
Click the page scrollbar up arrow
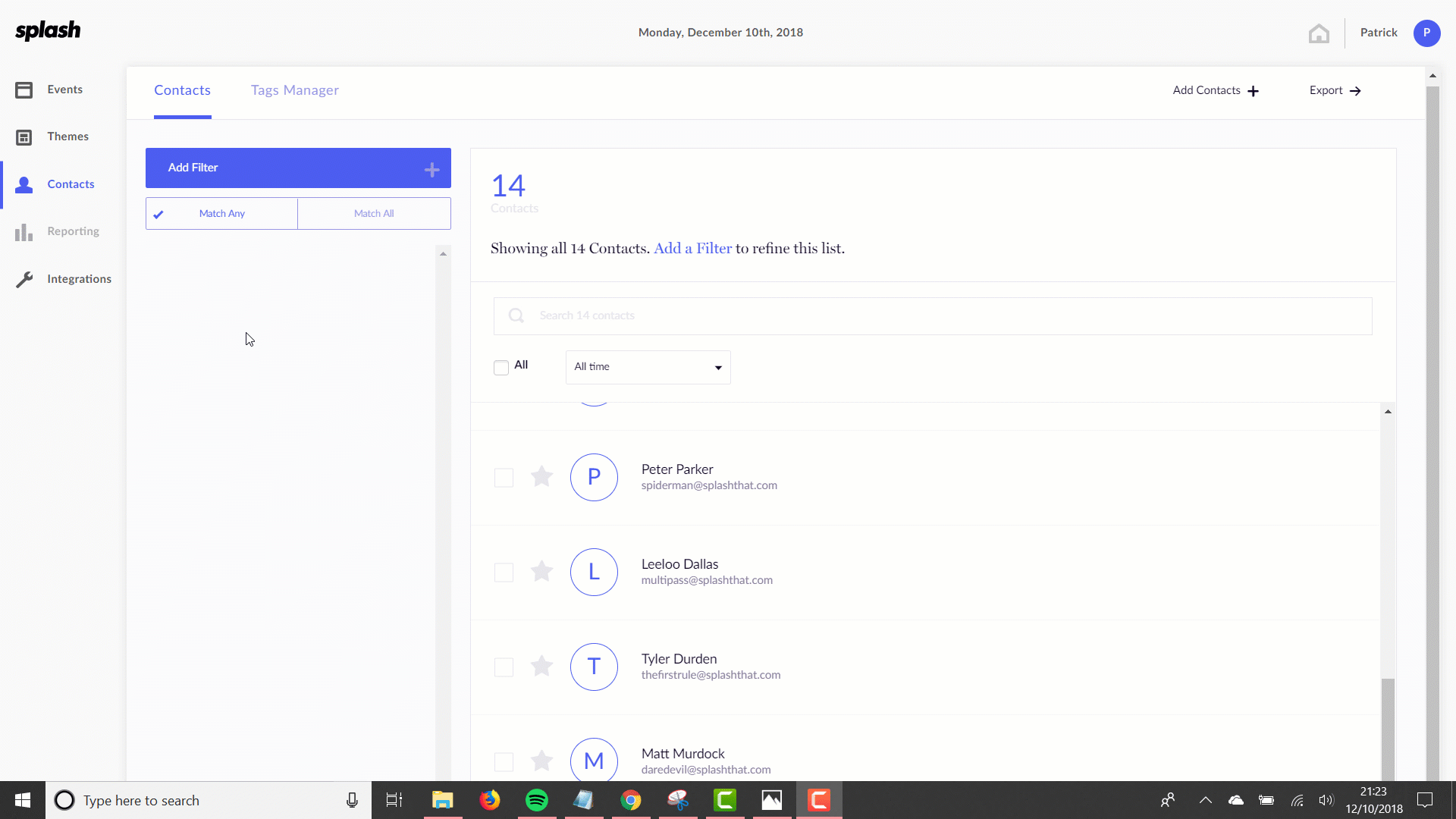coord(1432,76)
